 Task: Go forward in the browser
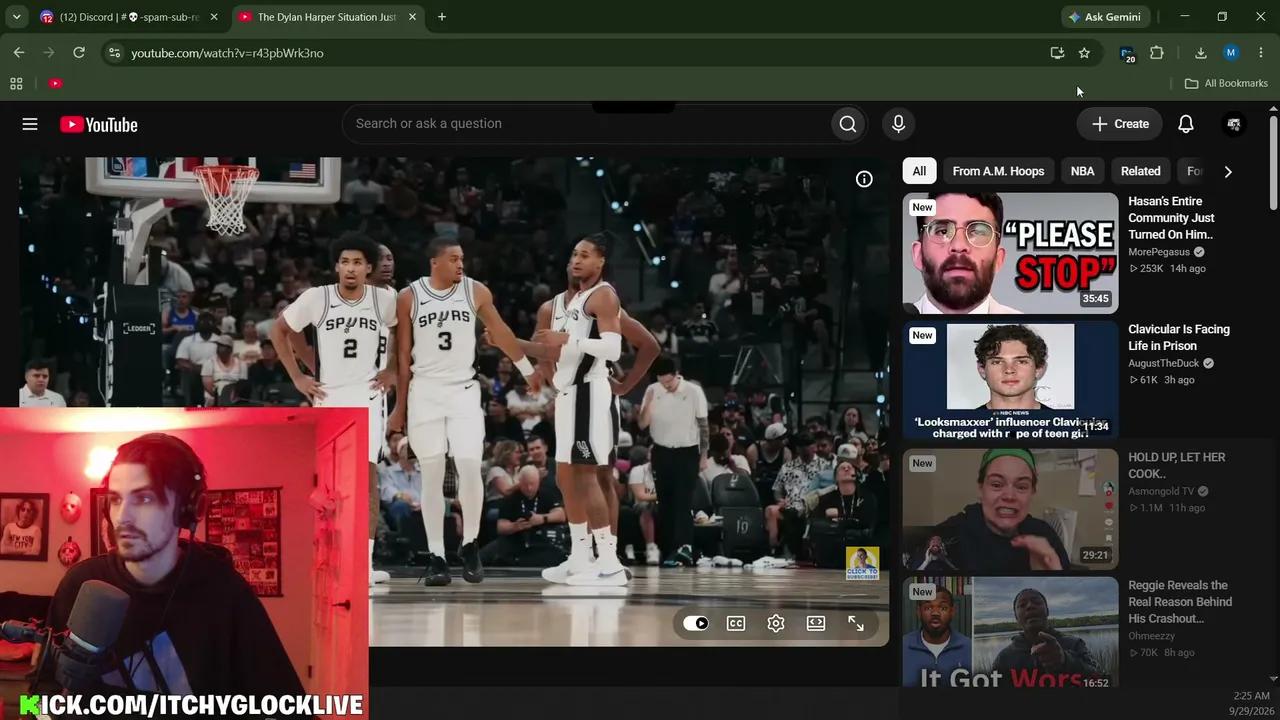[x=49, y=53]
